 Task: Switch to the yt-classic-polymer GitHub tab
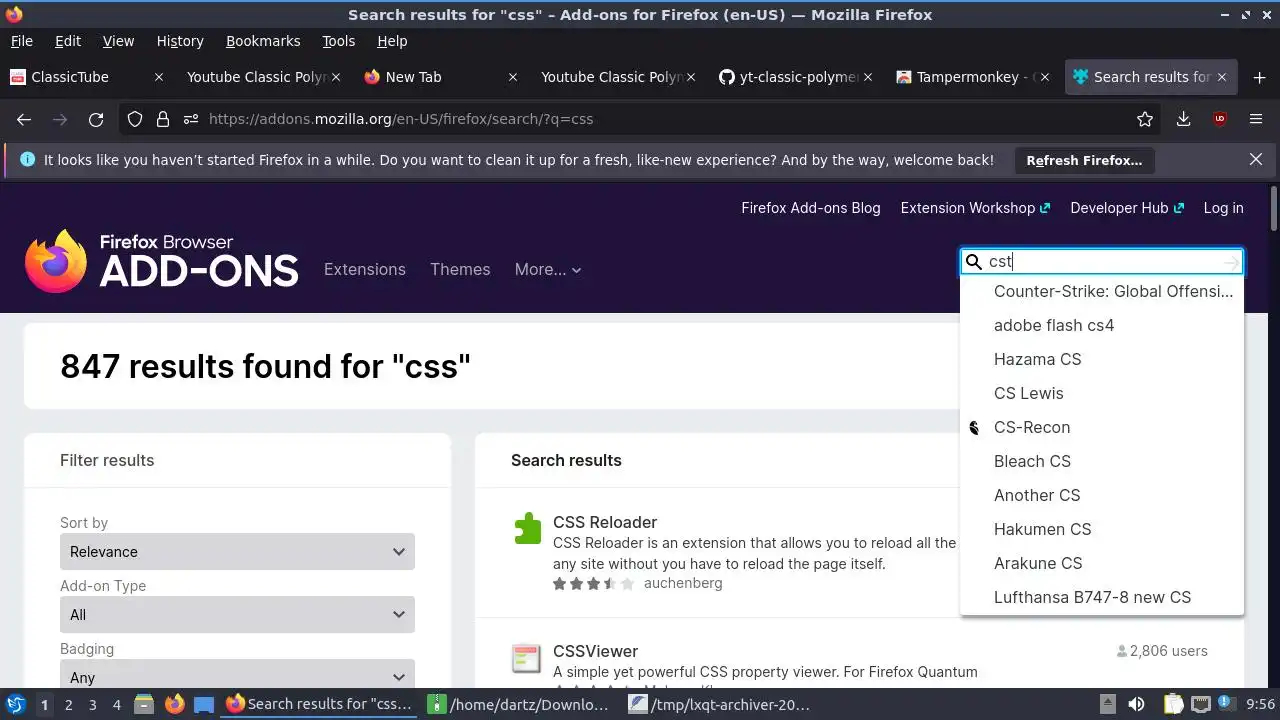[x=798, y=77]
